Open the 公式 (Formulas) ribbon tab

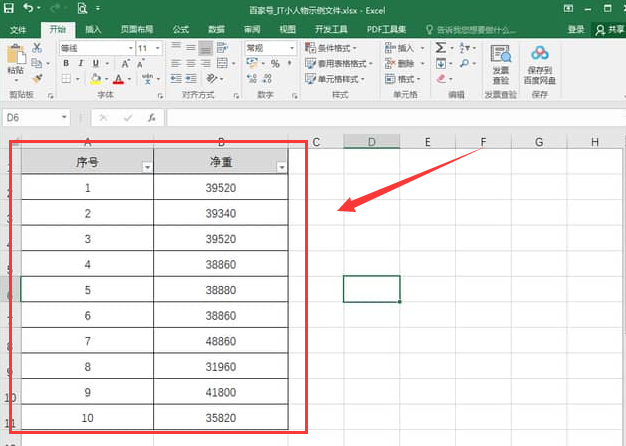coord(180,30)
